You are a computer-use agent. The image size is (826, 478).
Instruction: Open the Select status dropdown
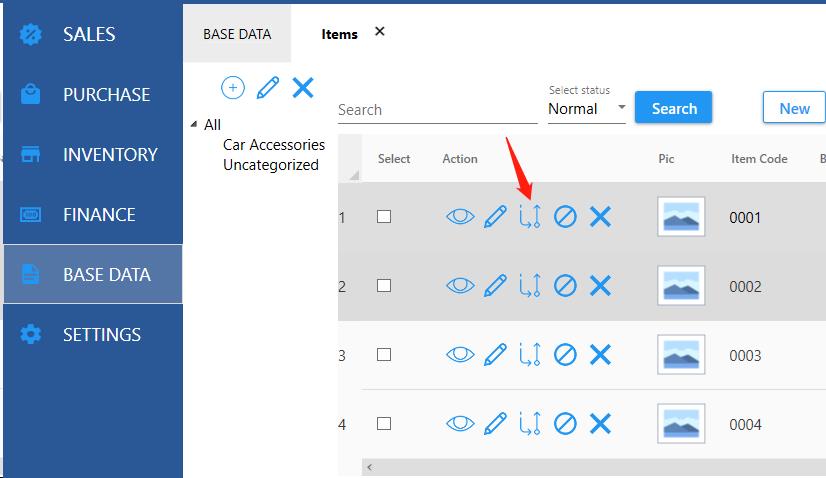(587, 109)
